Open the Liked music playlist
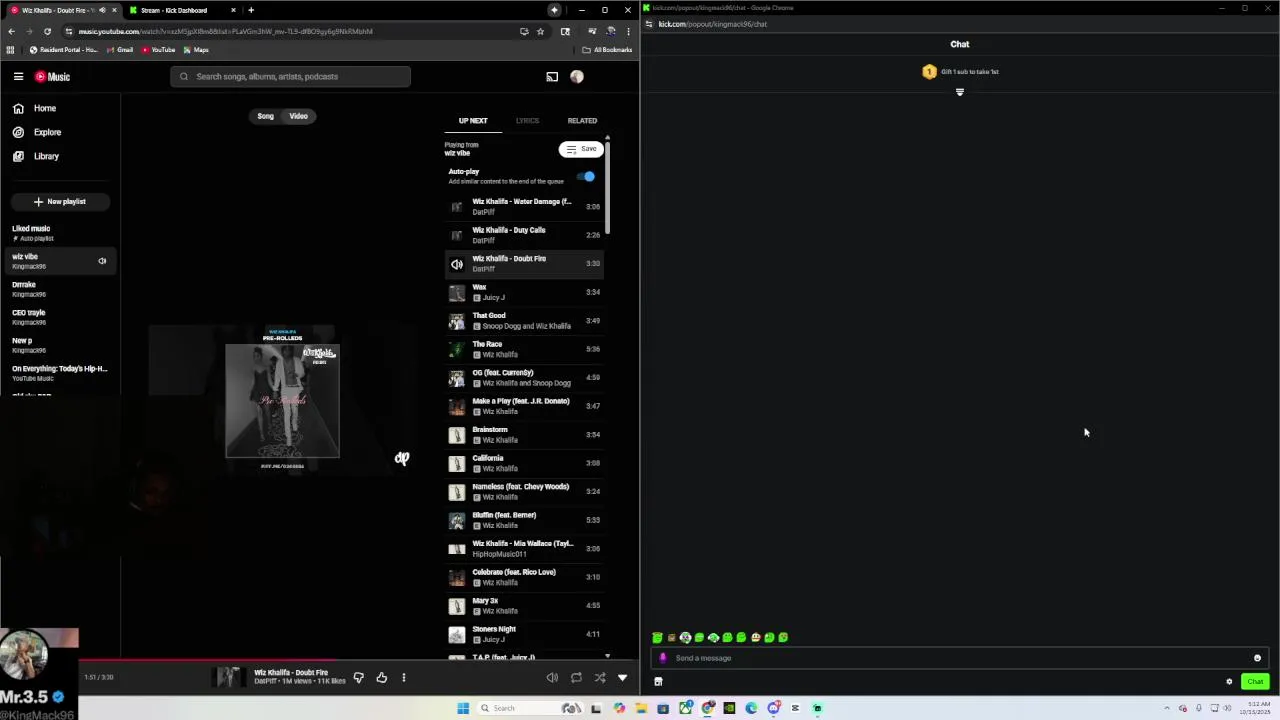 [x=60, y=233]
